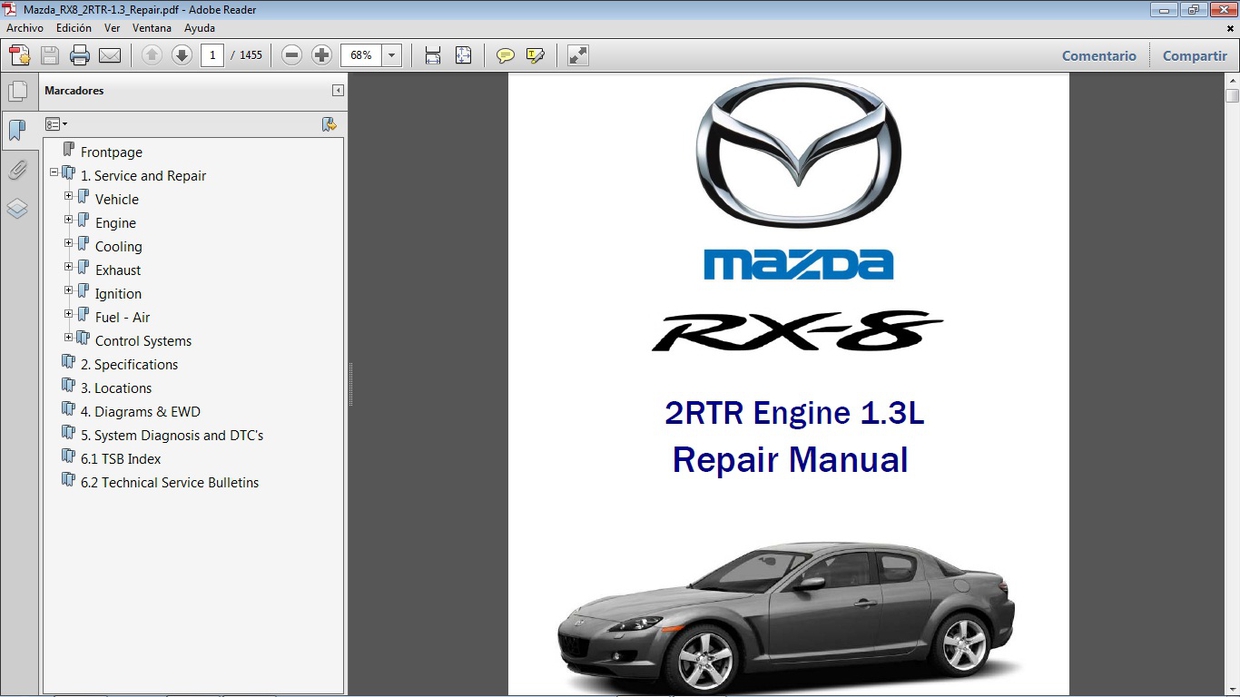Enter full-screen reading mode

(577, 55)
